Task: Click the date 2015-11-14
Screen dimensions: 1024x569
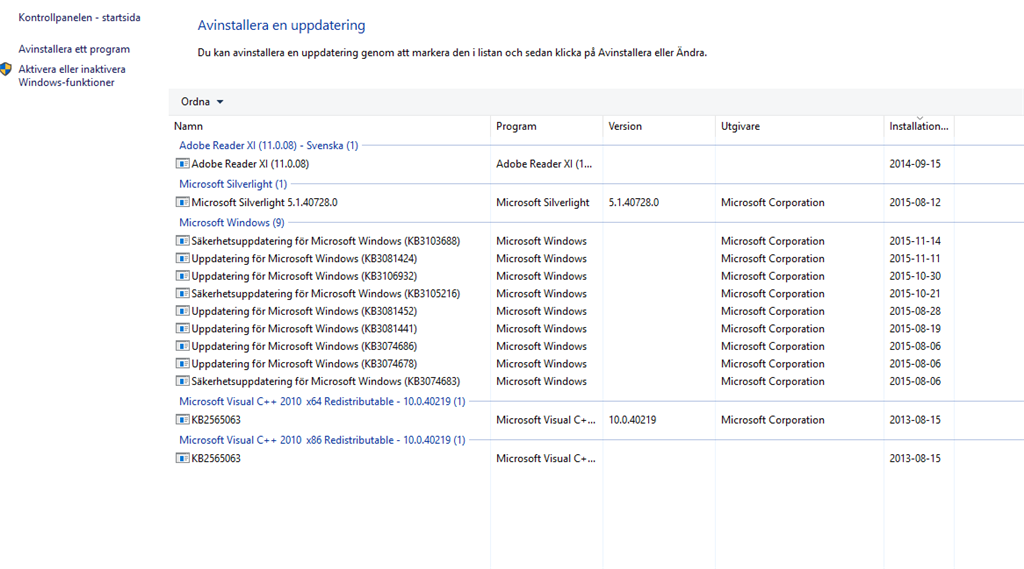Action: [x=915, y=241]
